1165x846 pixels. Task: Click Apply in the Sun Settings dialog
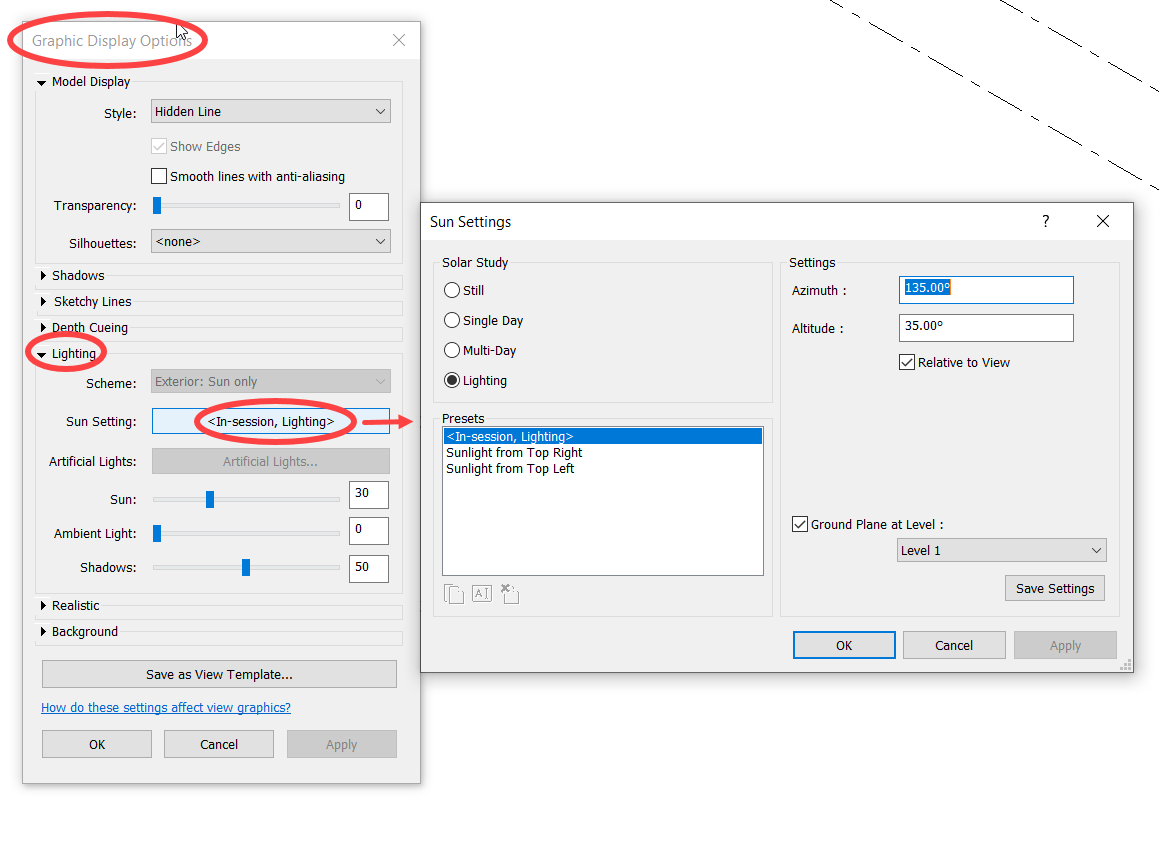pyautogui.click(x=1065, y=645)
